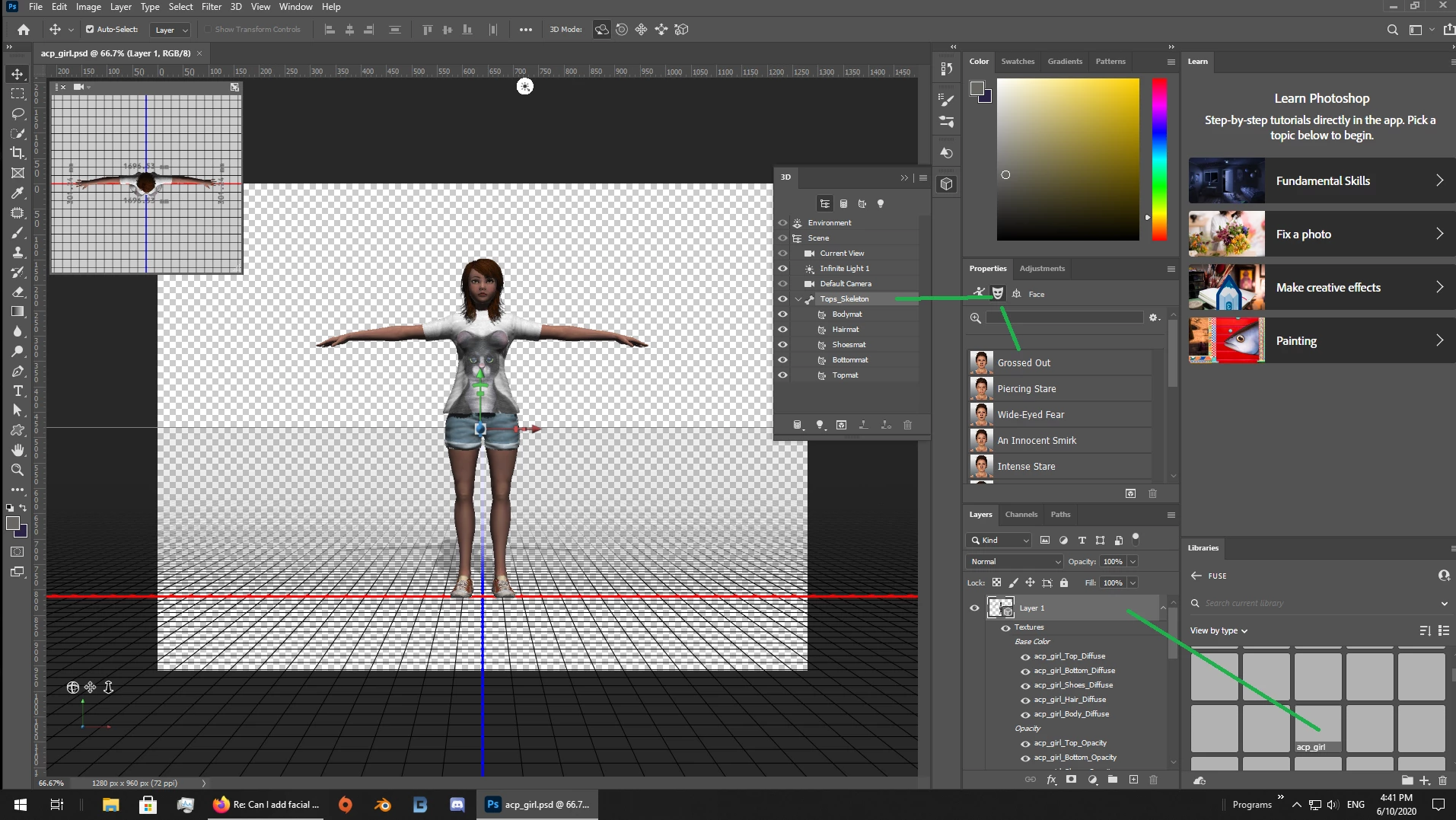
Task: Apply the Wide-Eyed Fear expression
Action: click(1031, 415)
